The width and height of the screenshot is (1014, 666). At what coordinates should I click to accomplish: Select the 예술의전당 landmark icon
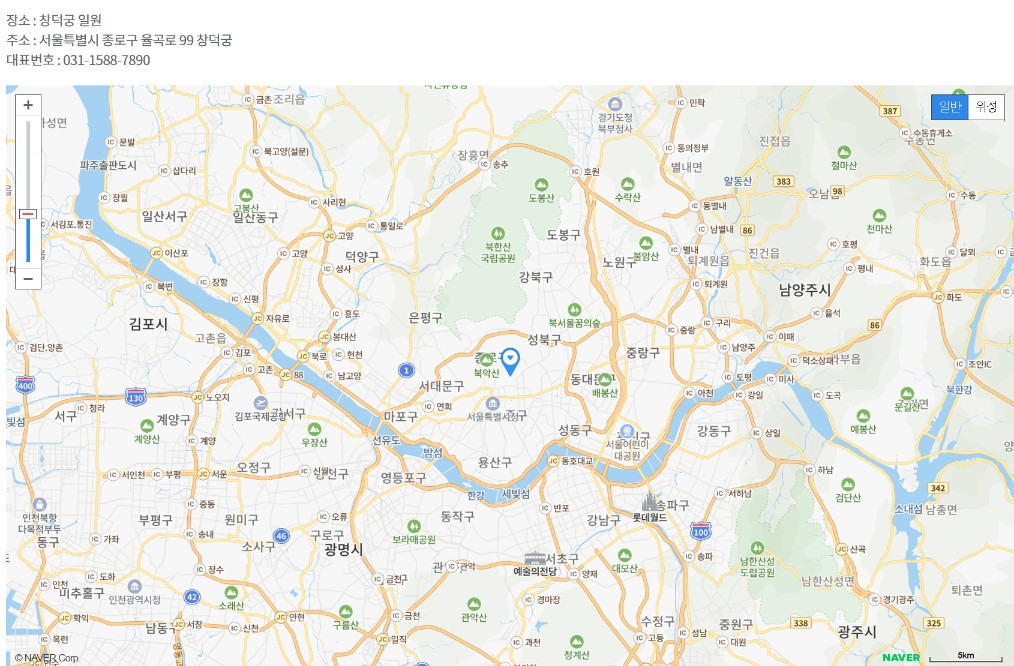click(537, 560)
